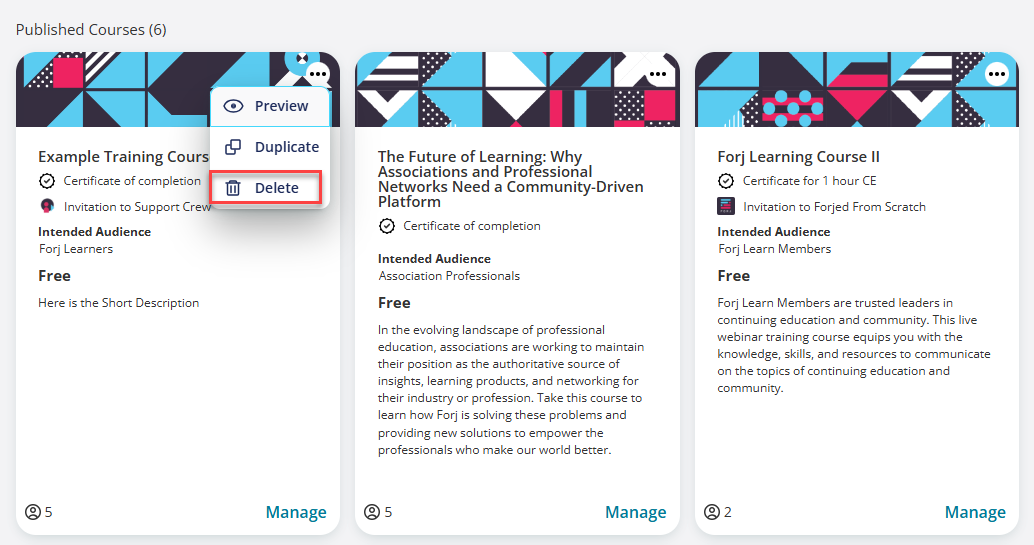Choose Duplicate in the course options menu
Image resolution: width=1034 pixels, height=545 pixels.
point(270,147)
